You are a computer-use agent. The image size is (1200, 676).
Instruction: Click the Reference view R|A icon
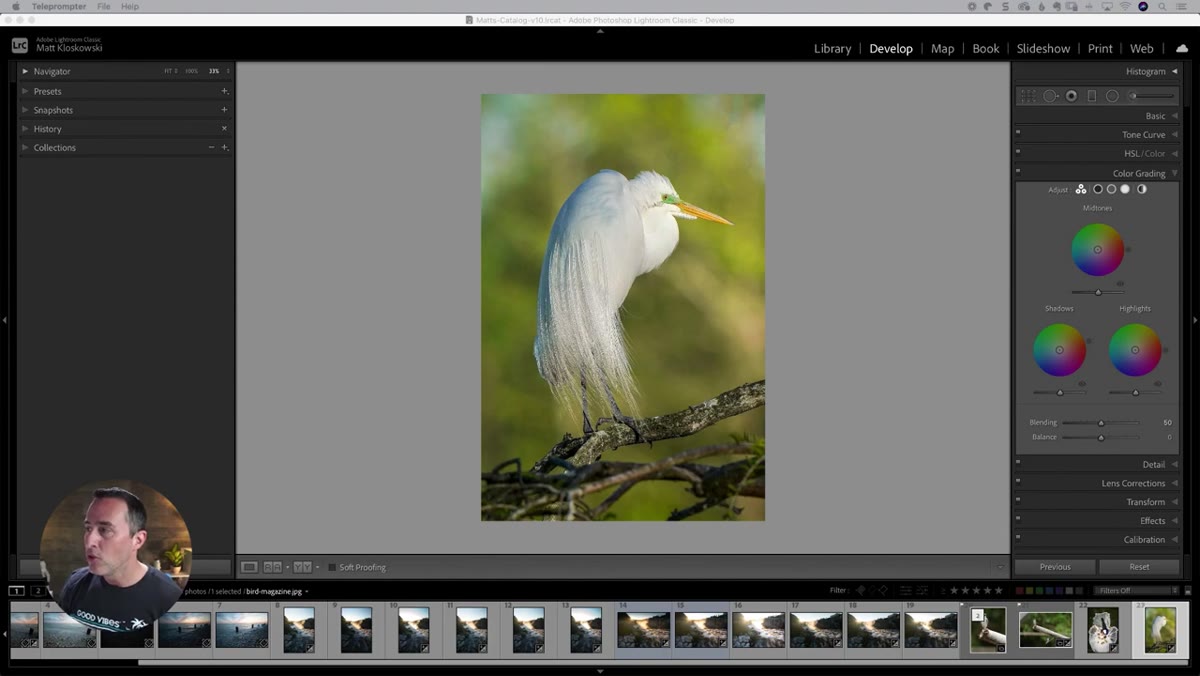272,567
